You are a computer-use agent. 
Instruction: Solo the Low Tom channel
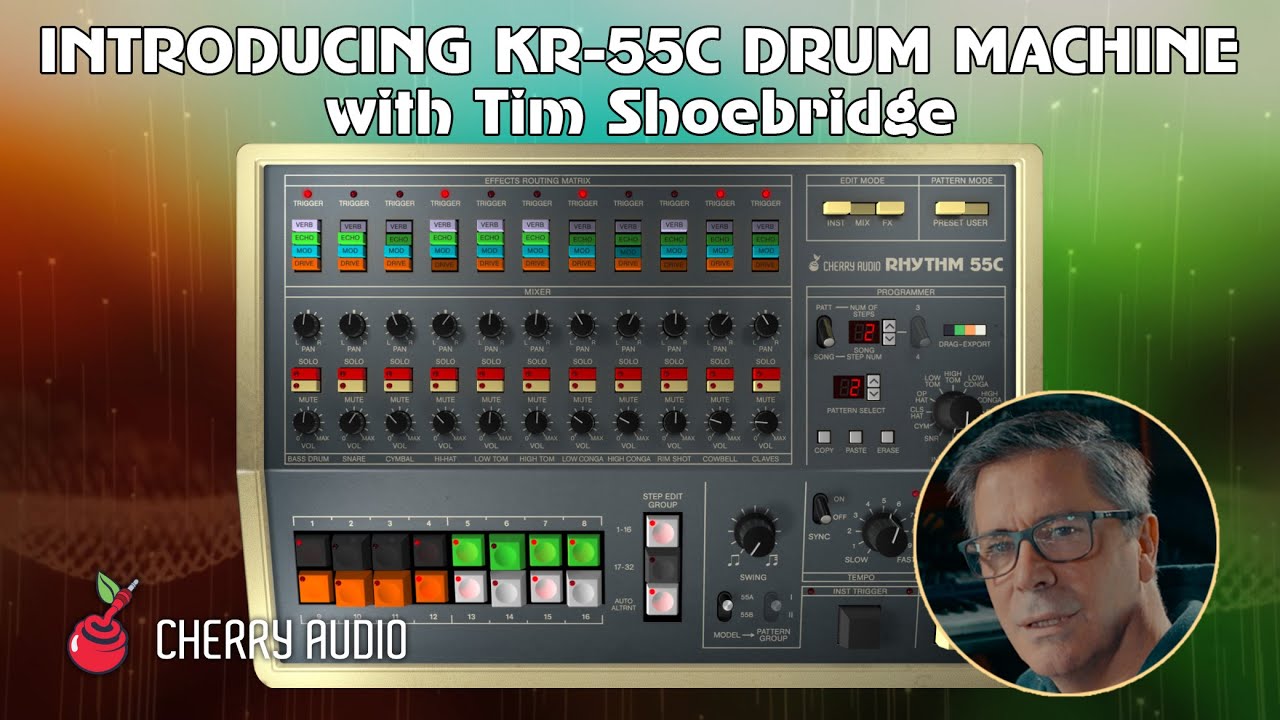pos(490,374)
